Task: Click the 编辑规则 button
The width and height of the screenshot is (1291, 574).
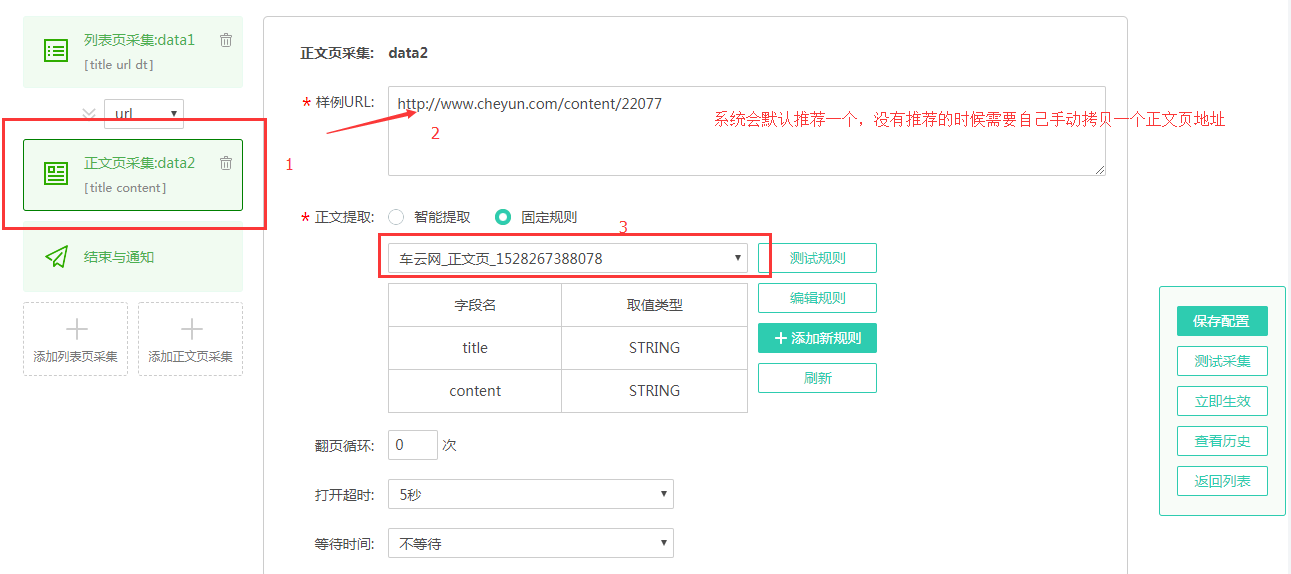Action: point(817,298)
